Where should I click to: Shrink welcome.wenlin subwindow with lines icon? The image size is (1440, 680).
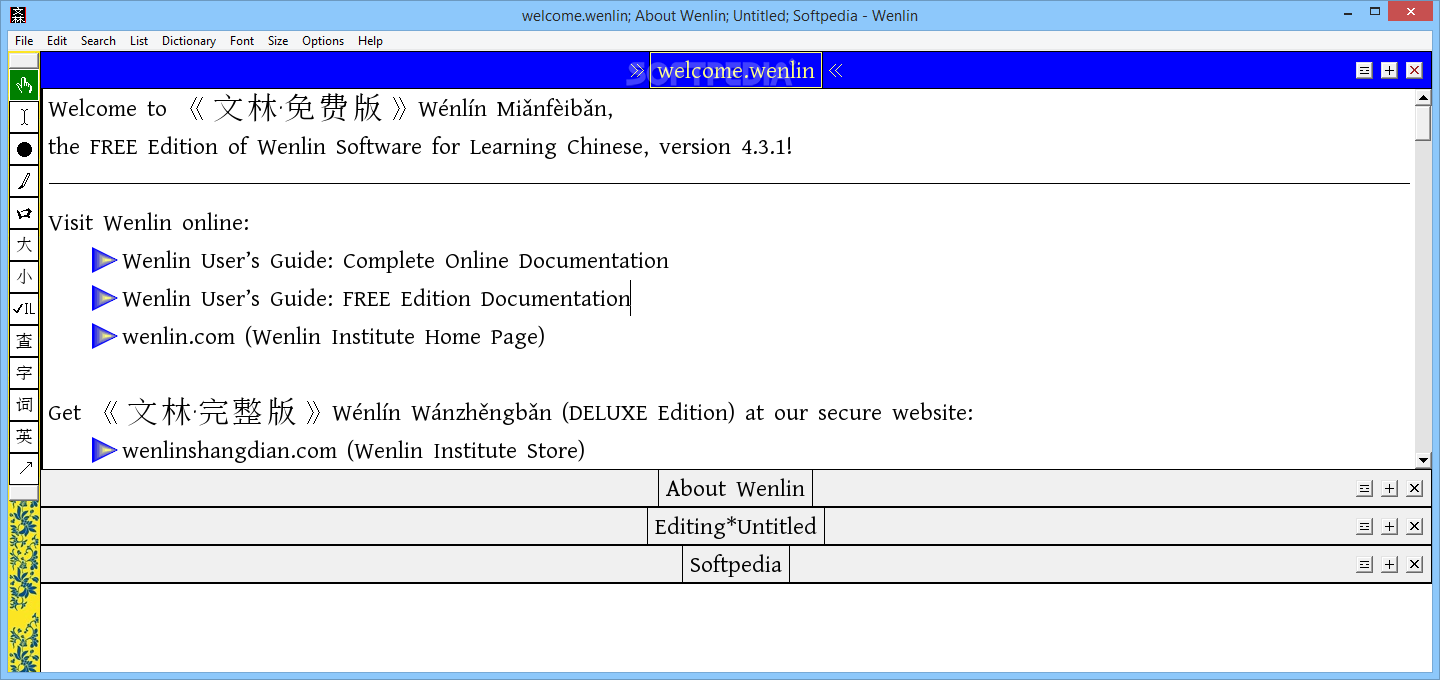point(1364,70)
